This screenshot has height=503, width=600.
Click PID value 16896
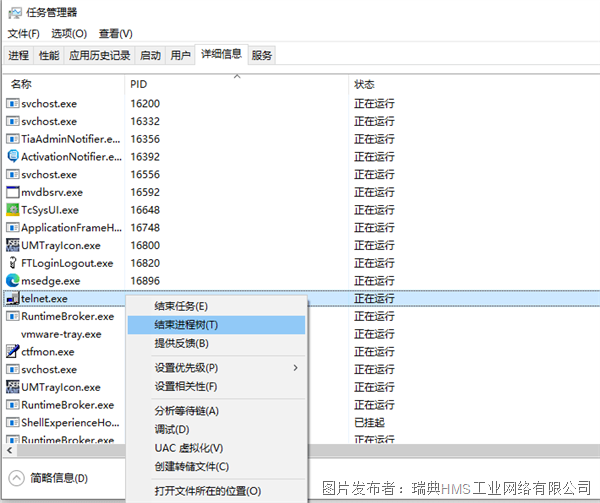145,281
